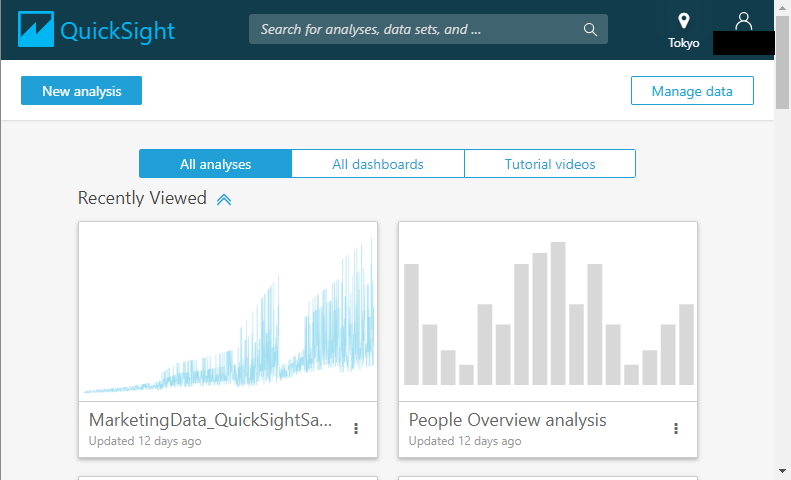Open the People Overview bar chart thumbnail
791x480 pixels.
click(548, 311)
